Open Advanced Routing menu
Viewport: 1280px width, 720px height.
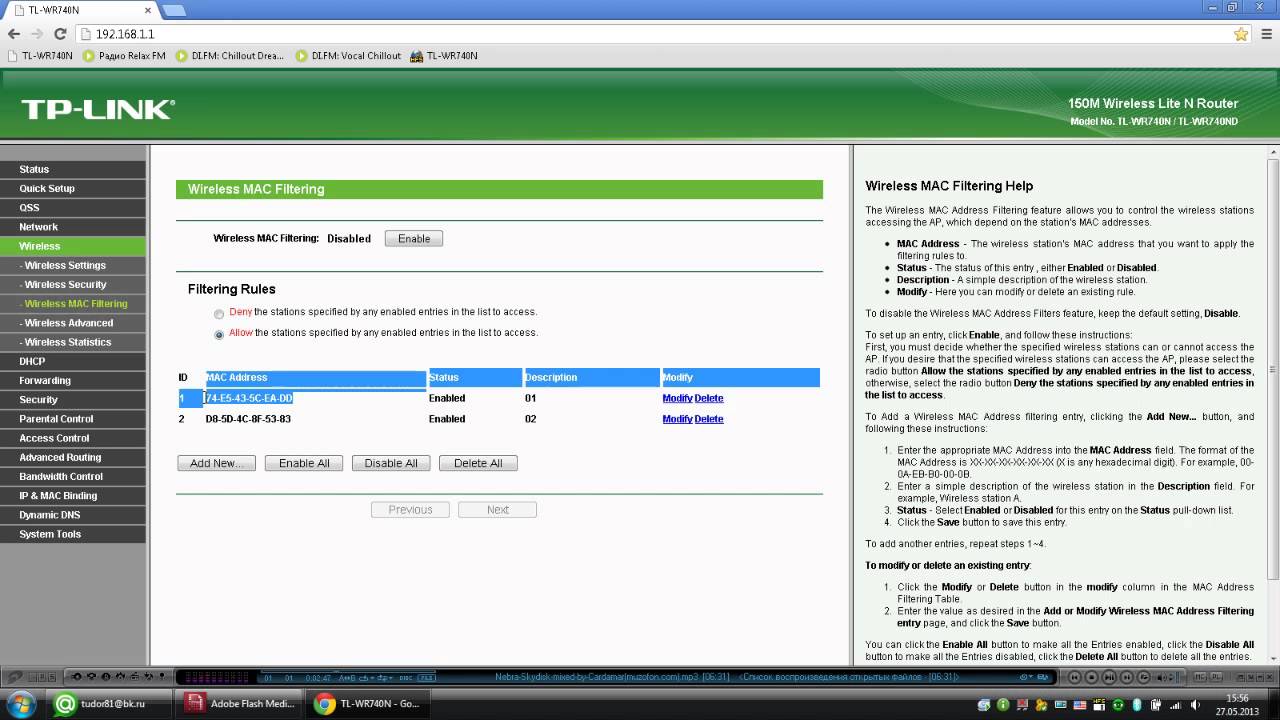(x=73, y=457)
